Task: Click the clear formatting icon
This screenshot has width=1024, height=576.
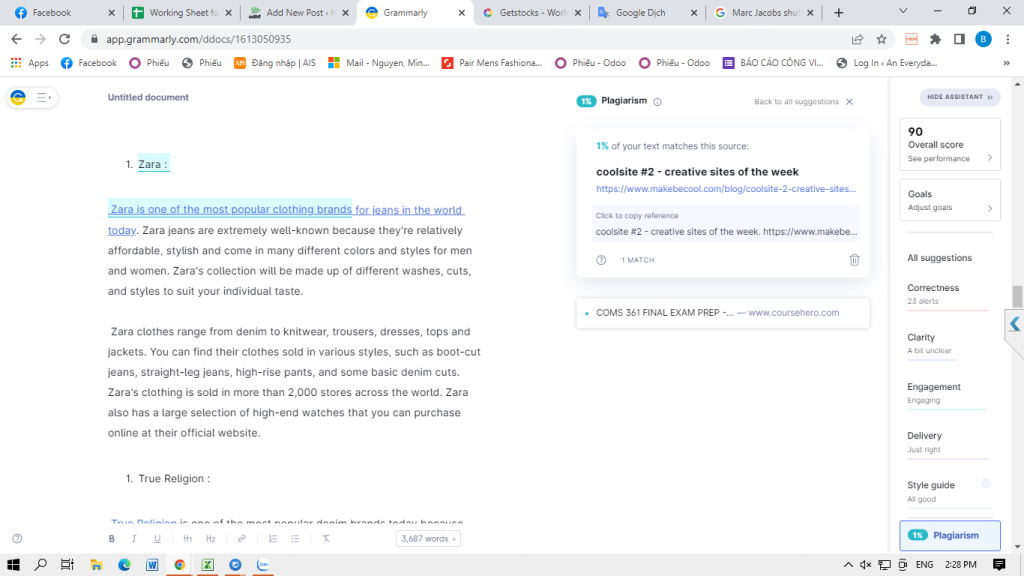Action: (326, 539)
